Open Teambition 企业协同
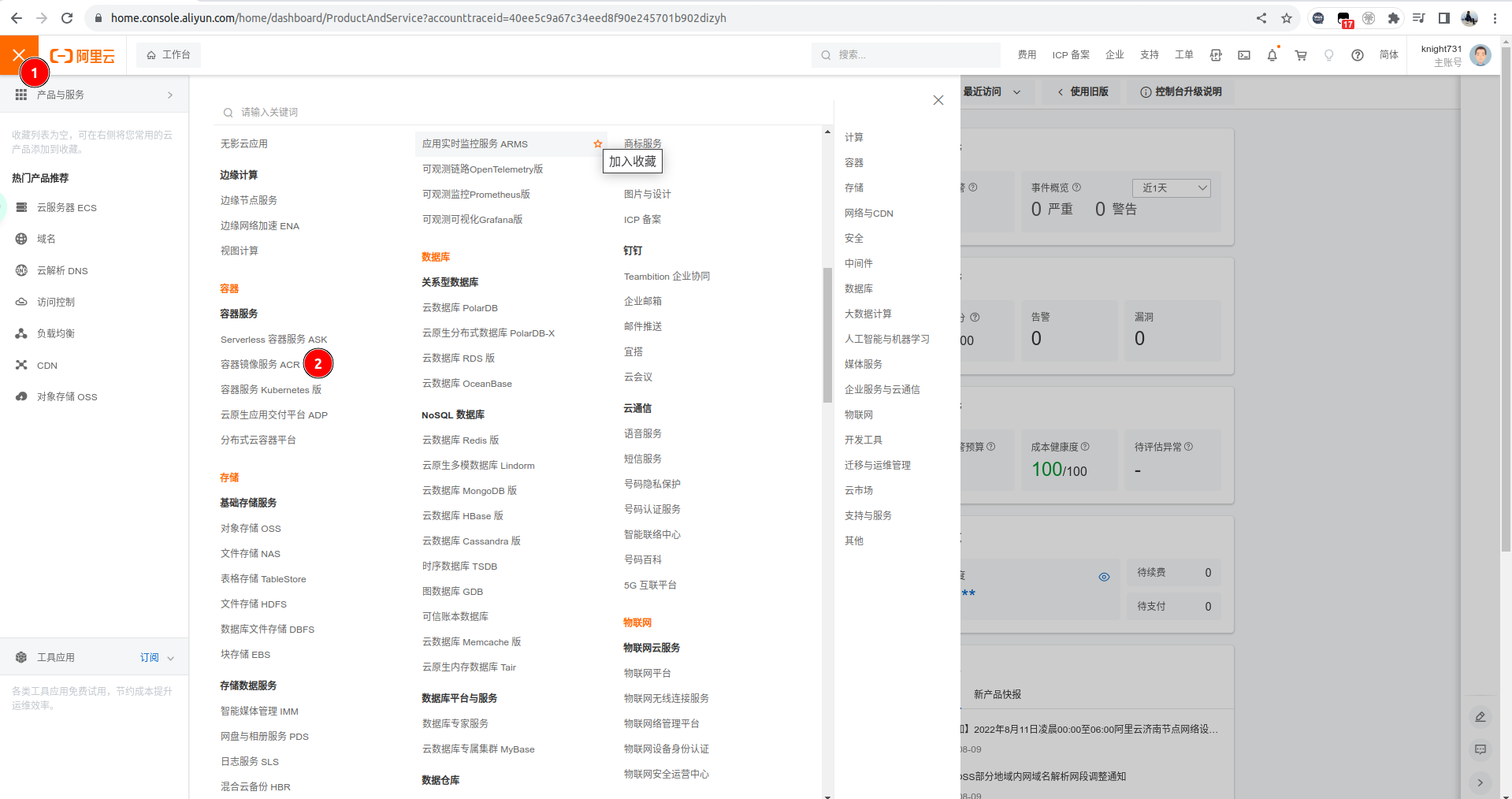Image resolution: width=1512 pixels, height=799 pixels. [x=667, y=277]
